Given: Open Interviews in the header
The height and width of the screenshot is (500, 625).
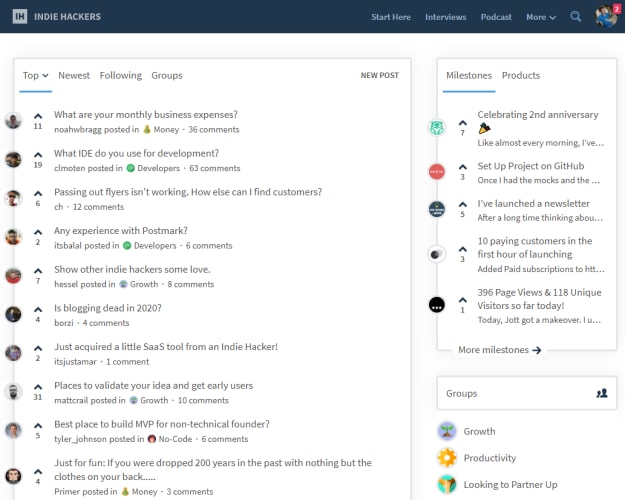Looking at the screenshot, I should click(445, 17).
